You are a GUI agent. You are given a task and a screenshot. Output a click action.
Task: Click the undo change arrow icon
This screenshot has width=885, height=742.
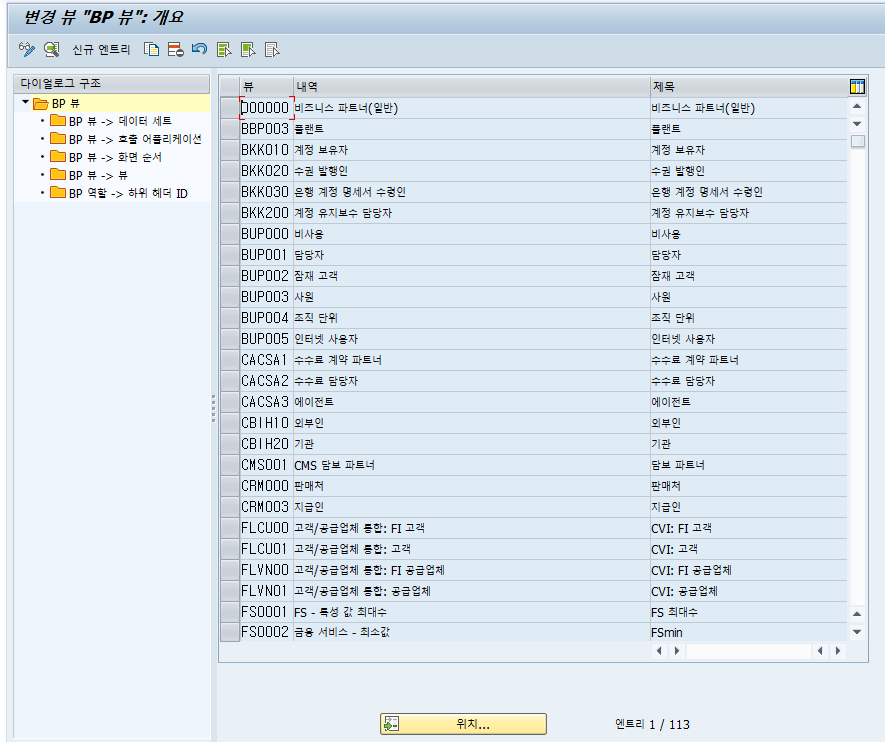pyautogui.click(x=199, y=50)
